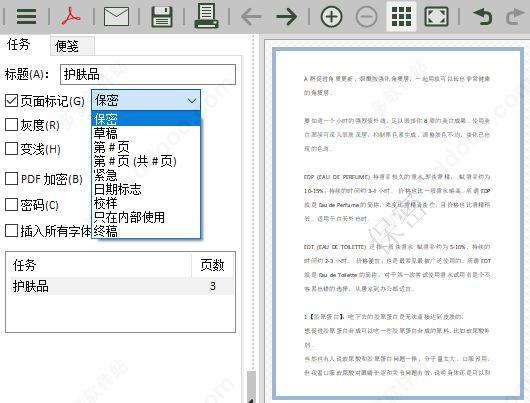530x403 pixels.
Task: Click the email envelope icon
Action: pyautogui.click(x=116, y=17)
